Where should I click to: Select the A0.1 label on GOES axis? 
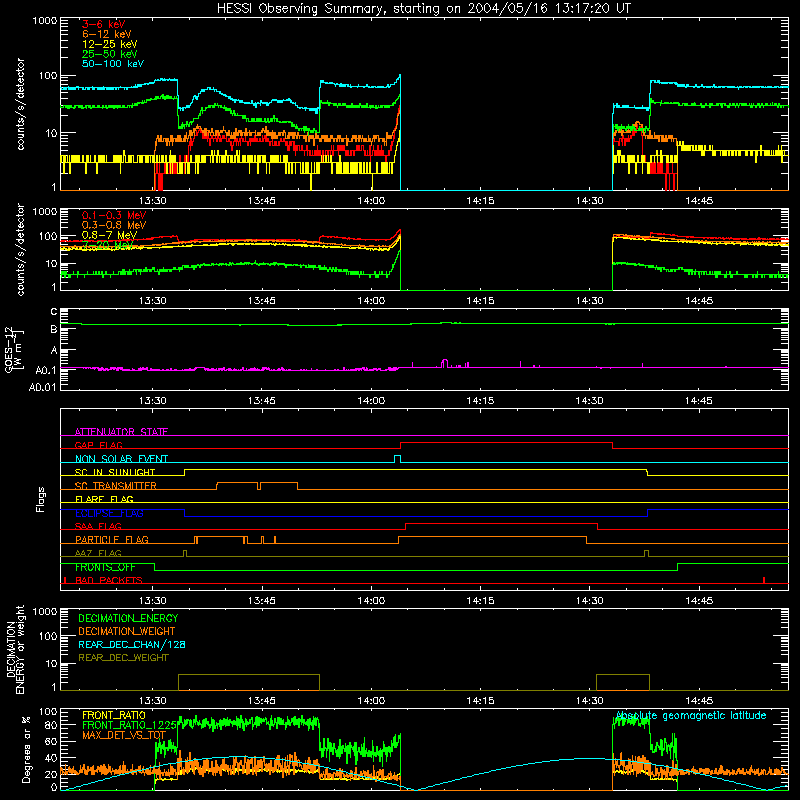coord(46,370)
